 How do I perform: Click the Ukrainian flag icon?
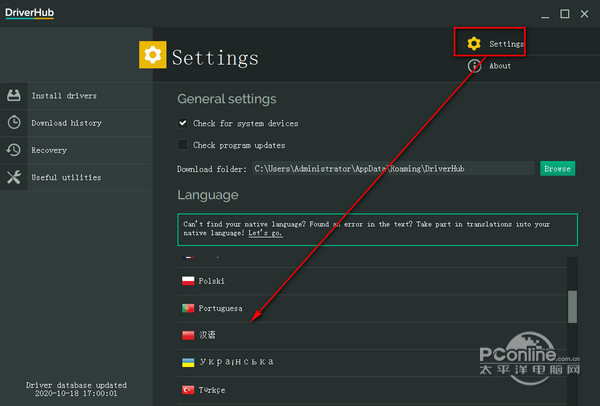click(x=187, y=362)
